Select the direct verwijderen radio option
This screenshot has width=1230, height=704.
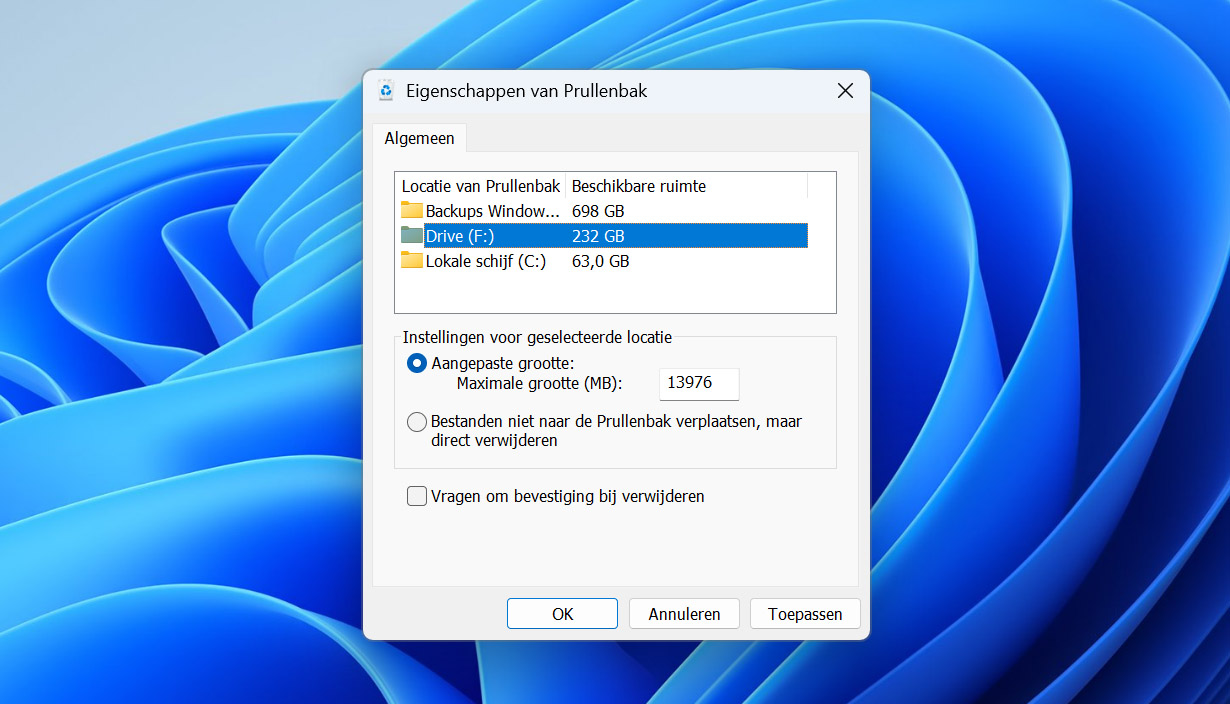tap(417, 422)
